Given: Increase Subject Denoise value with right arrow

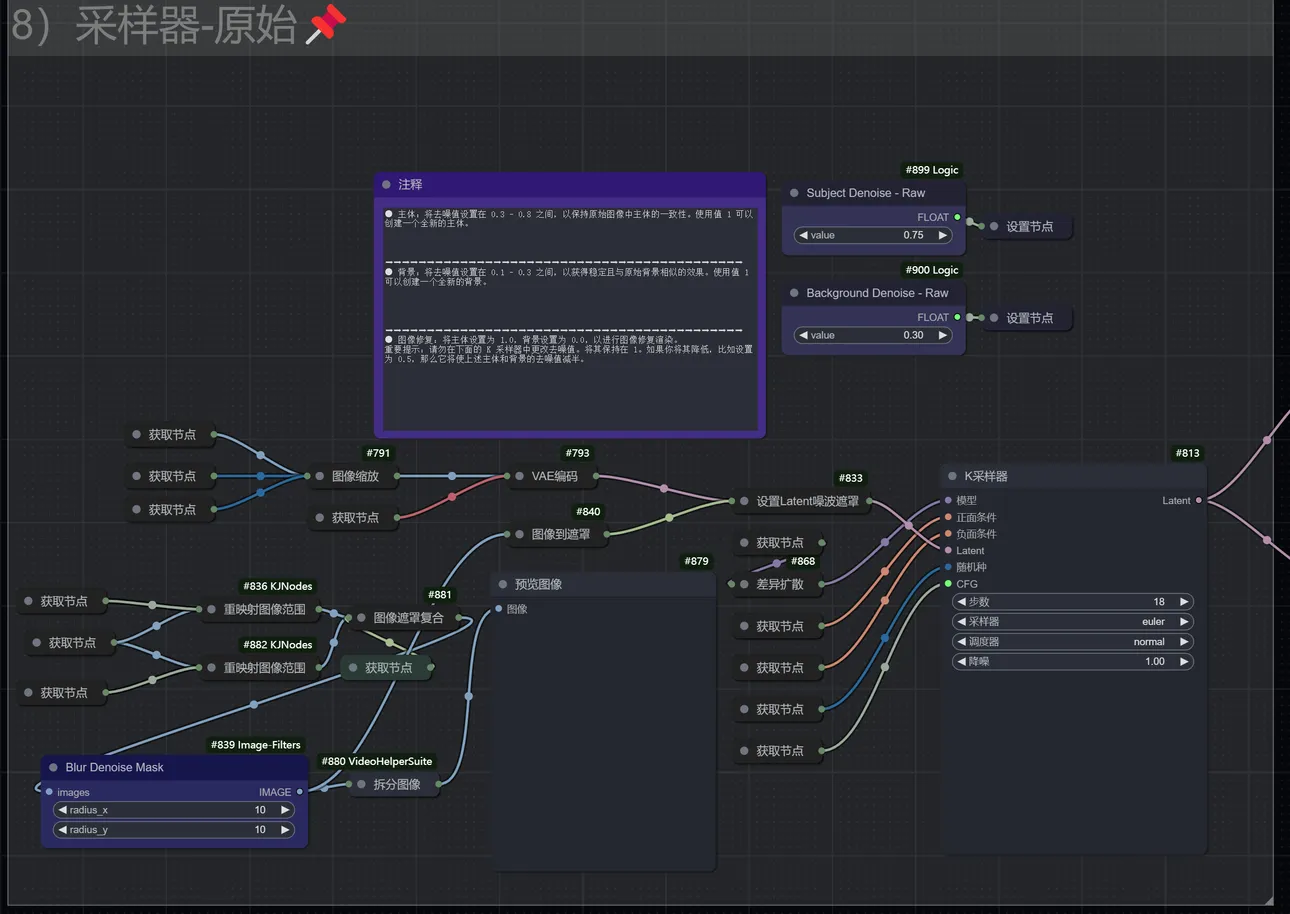Looking at the screenshot, I should coord(942,235).
